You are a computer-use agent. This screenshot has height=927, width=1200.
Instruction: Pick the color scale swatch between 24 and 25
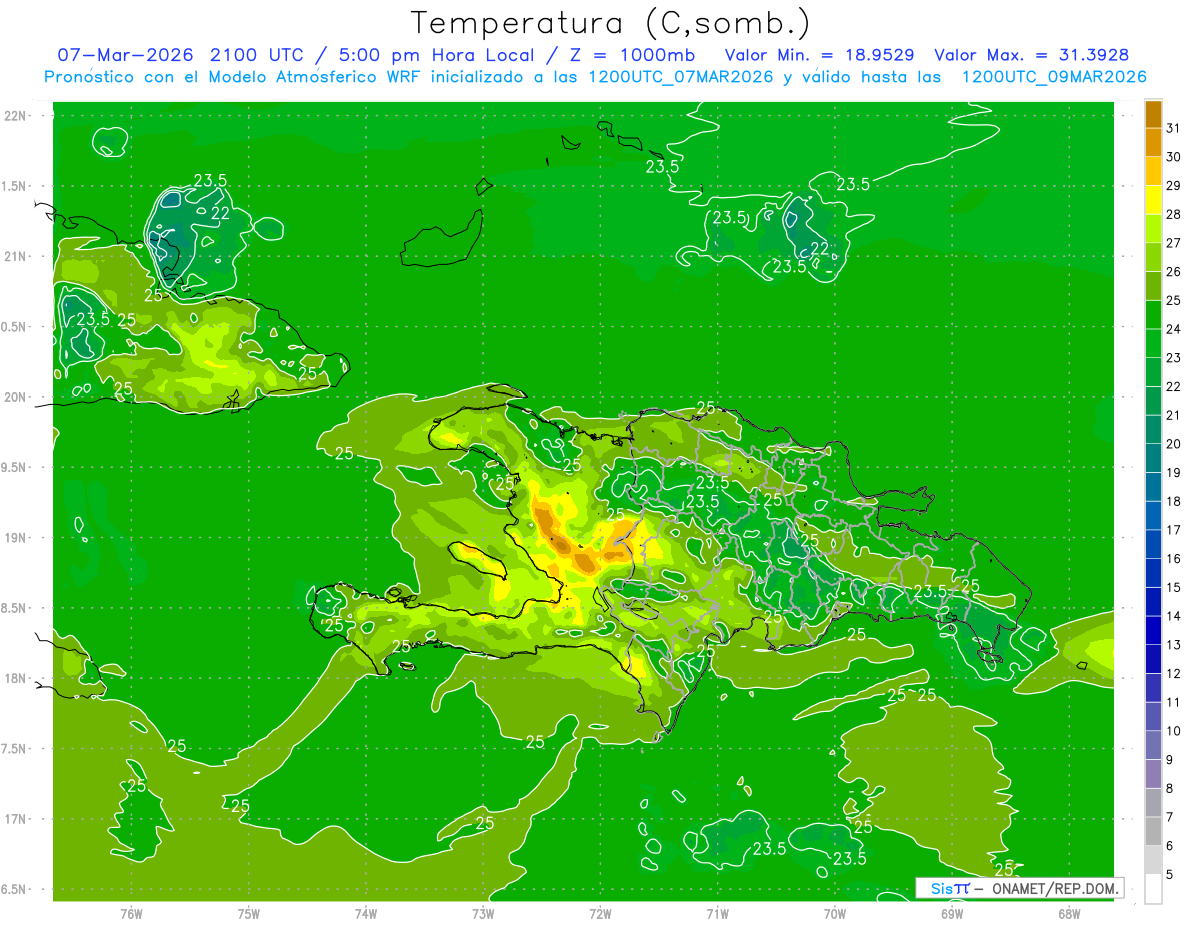[x=1153, y=315]
